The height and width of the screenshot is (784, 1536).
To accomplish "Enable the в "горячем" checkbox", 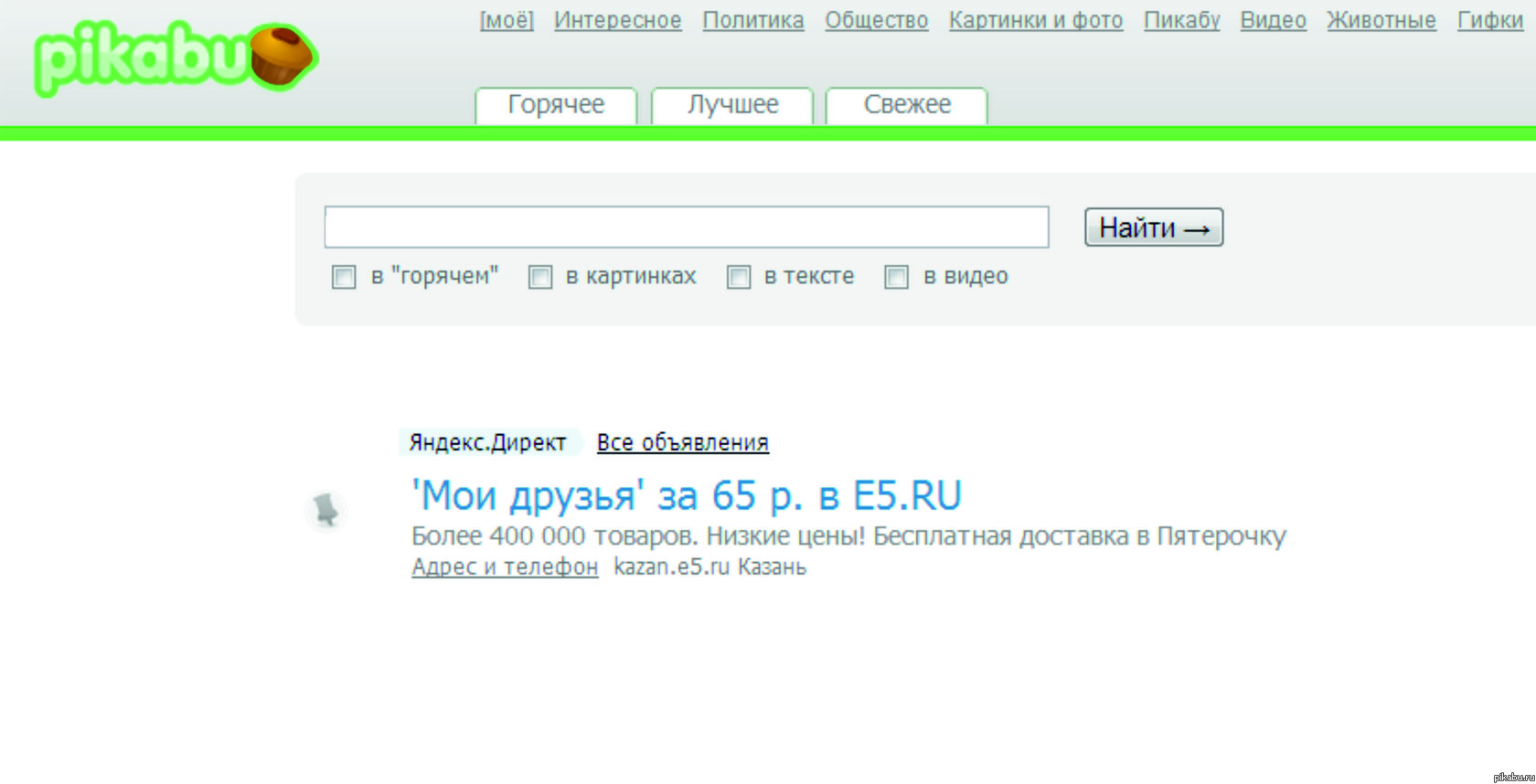I will click(344, 277).
